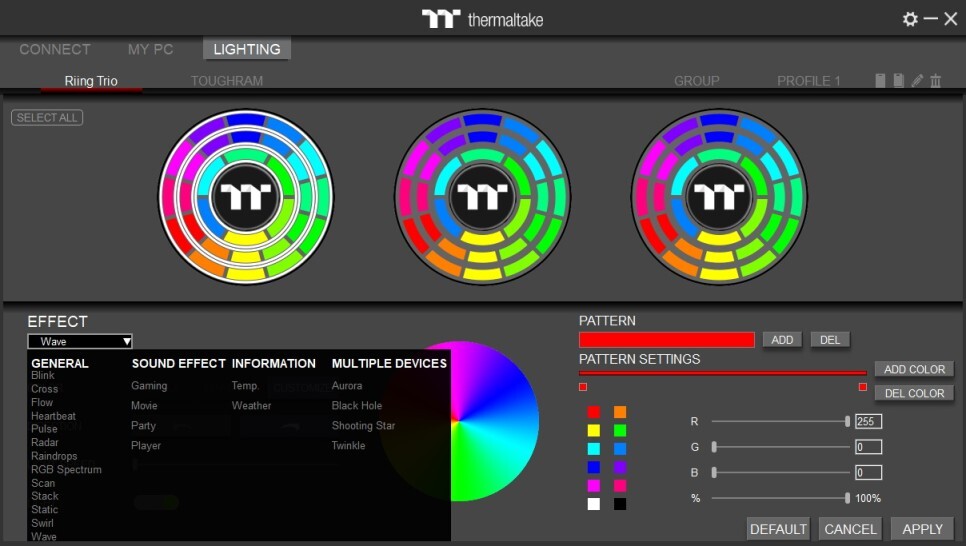Select the right red gradient stop marker
Image resolution: width=966 pixels, height=546 pixels.
pyautogui.click(x=862, y=387)
